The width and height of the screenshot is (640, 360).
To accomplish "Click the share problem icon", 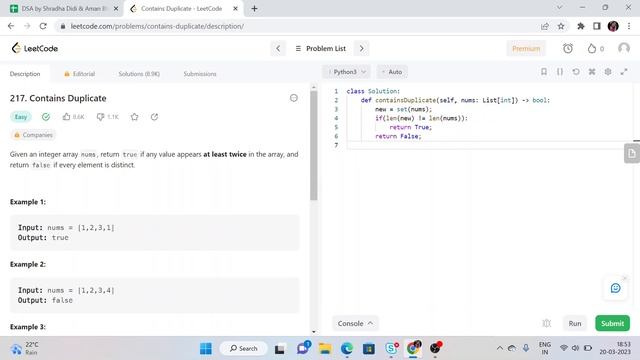I will [154, 117].
